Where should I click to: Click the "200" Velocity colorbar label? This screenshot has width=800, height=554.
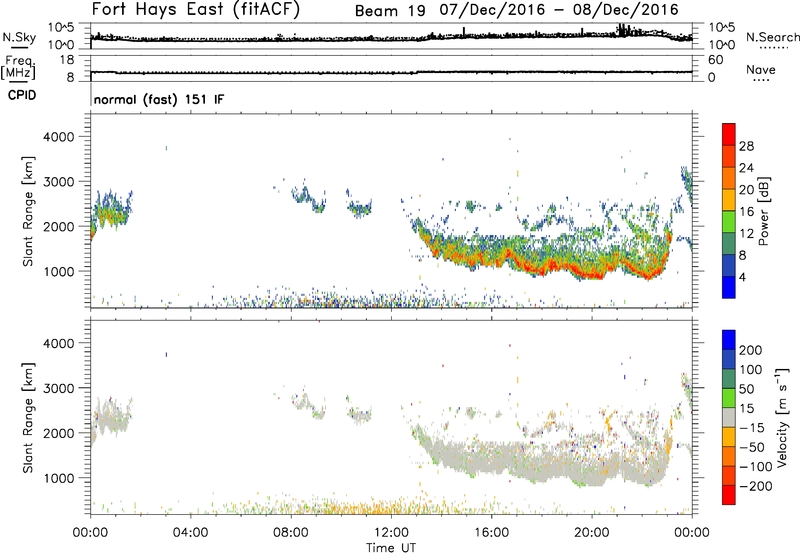[751, 350]
